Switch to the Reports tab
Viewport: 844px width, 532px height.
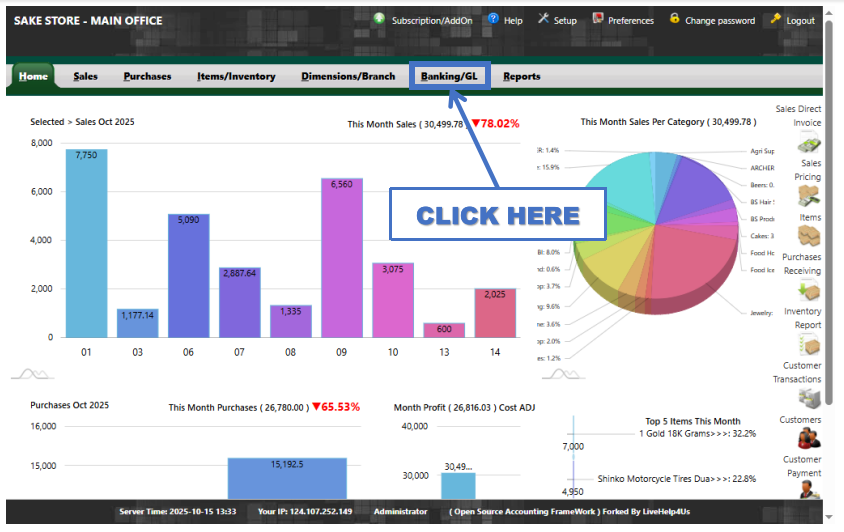click(x=521, y=76)
